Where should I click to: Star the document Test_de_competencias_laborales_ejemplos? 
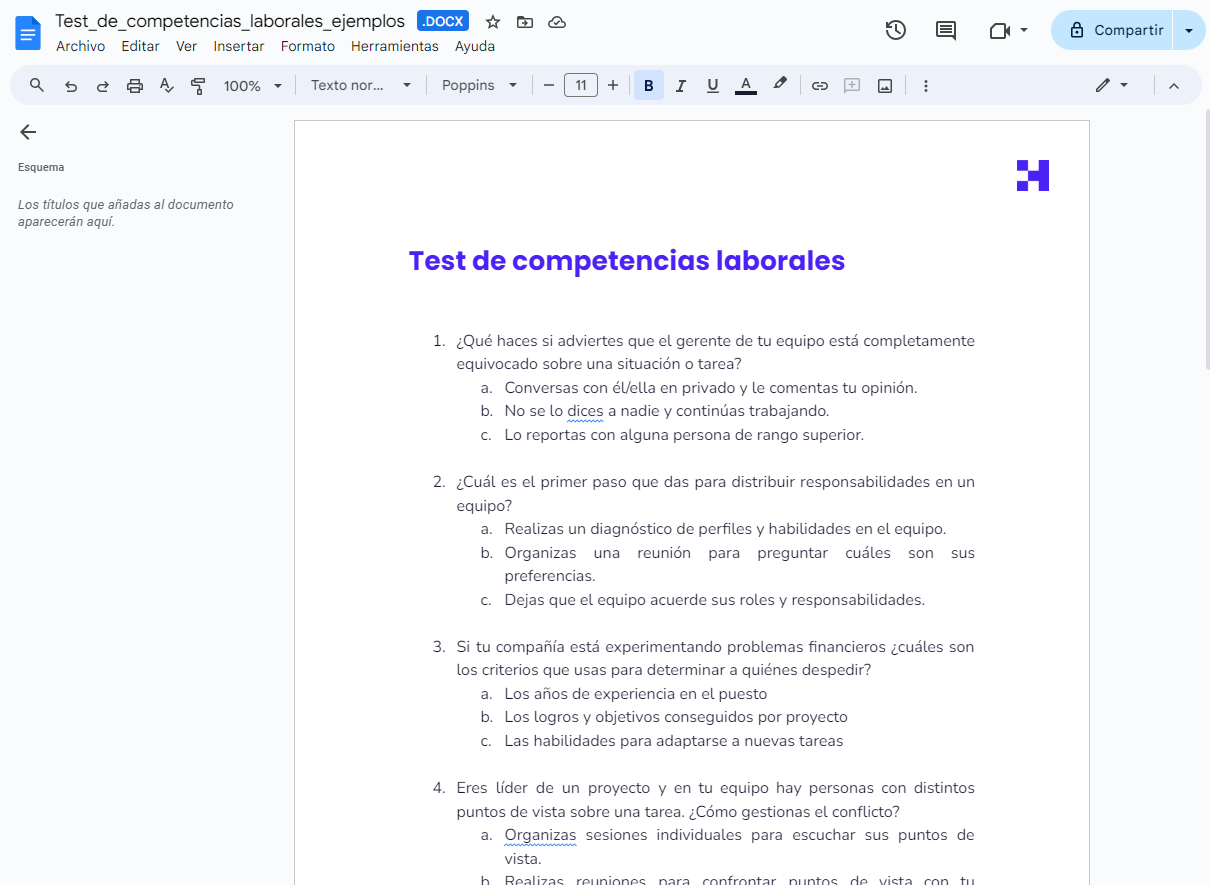(x=491, y=20)
